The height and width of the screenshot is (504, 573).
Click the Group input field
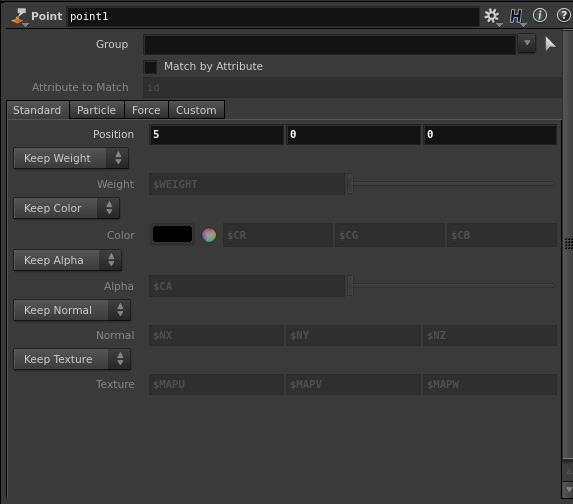click(x=330, y=45)
